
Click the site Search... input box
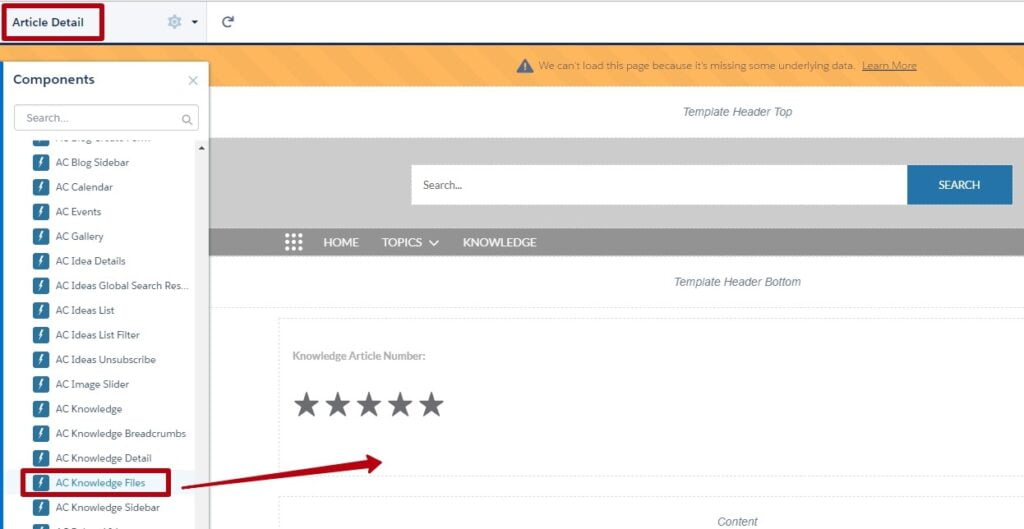pyautogui.click(x=659, y=185)
